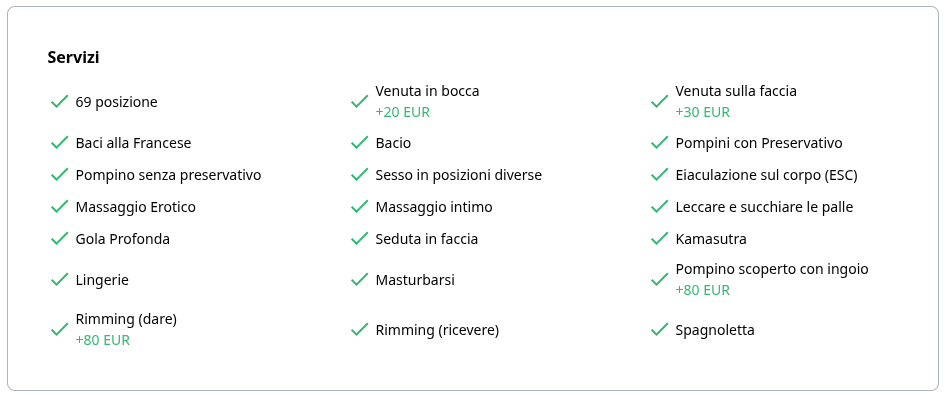The image size is (945, 395).
Task: Click the checkmark next to Kamasutra
Action: pyautogui.click(x=659, y=239)
